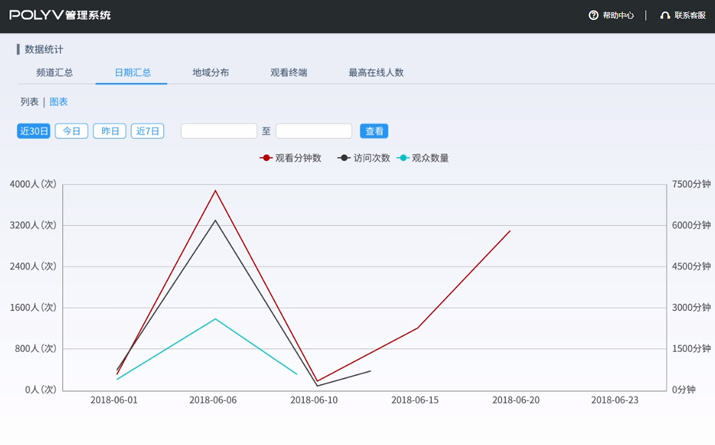The image size is (715, 445).
Task: Open the end date input field
Action: coord(314,131)
